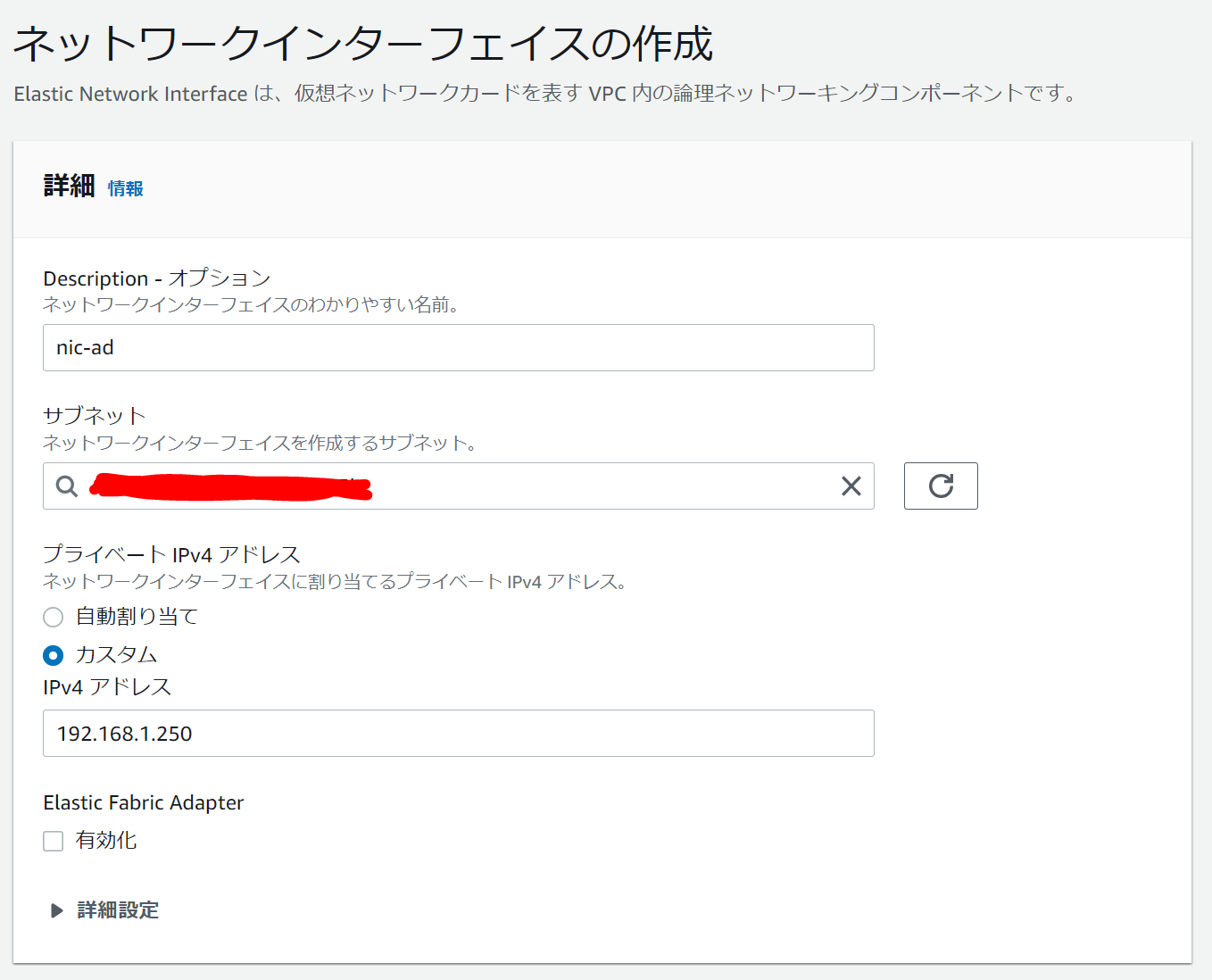Click the IPv4 address field 192.168.1.250
Image resolution: width=1212 pixels, height=980 pixels.
point(459,733)
